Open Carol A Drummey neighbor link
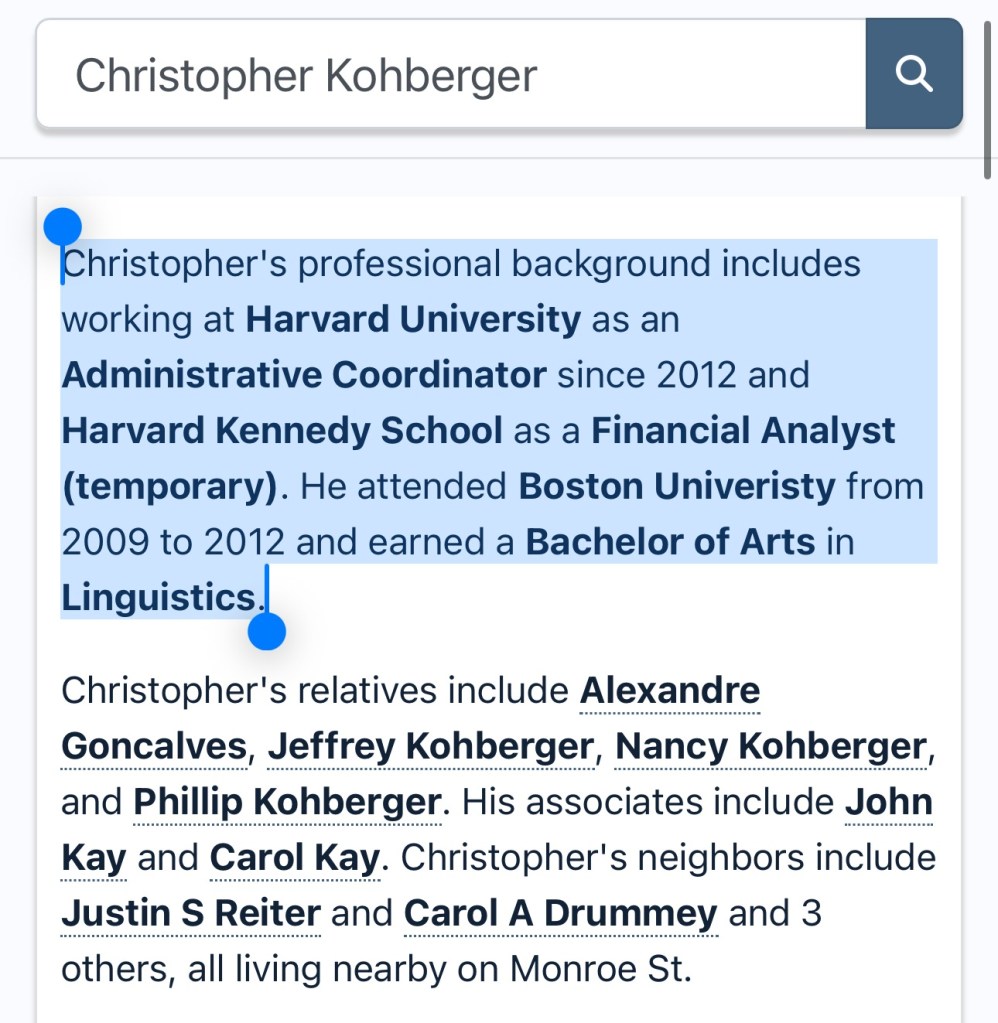The image size is (998, 1023). tap(560, 914)
